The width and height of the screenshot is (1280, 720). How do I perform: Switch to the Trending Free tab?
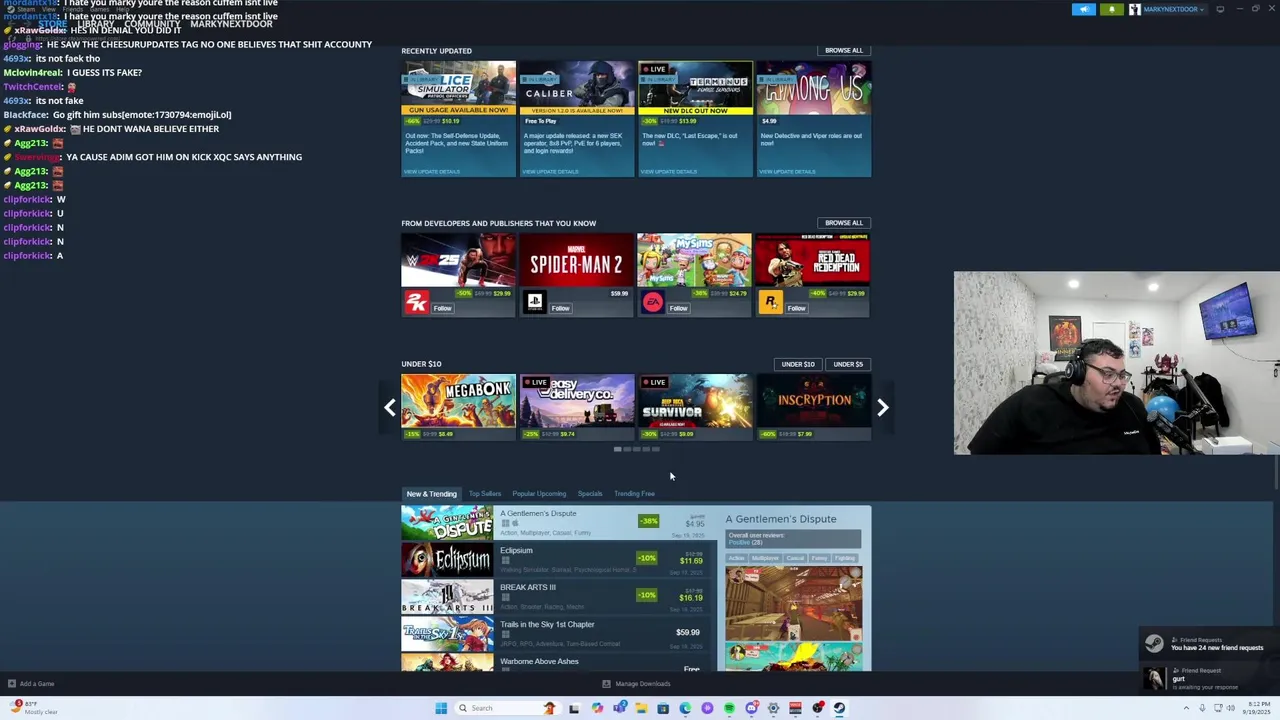pyautogui.click(x=634, y=494)
